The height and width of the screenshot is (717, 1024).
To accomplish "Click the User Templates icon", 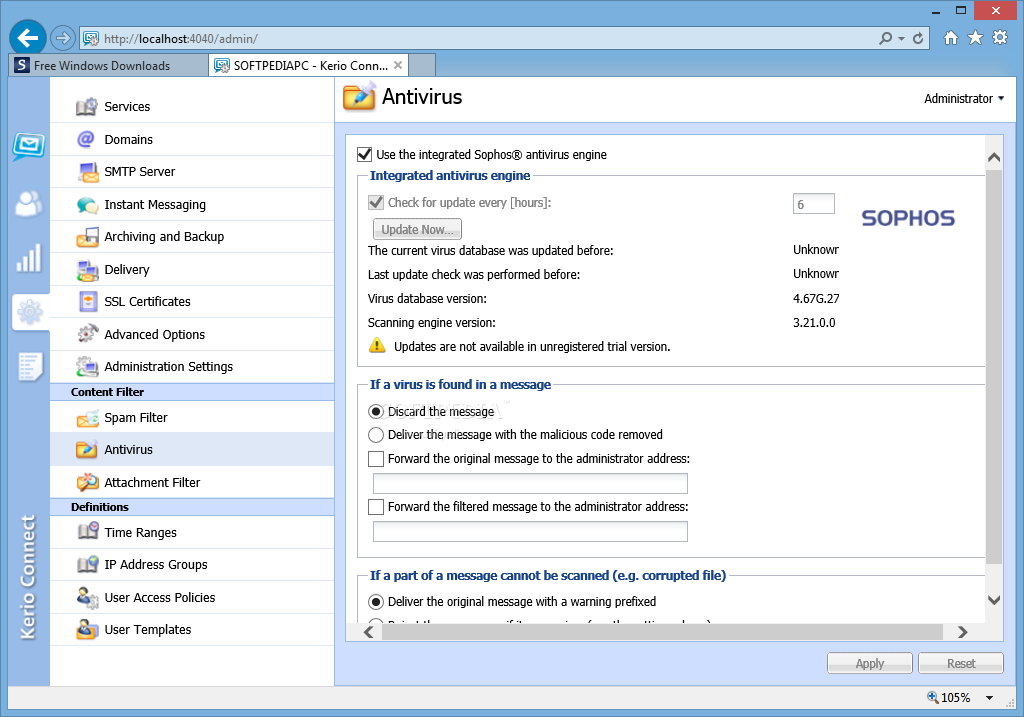I will (x=88, y=629).
